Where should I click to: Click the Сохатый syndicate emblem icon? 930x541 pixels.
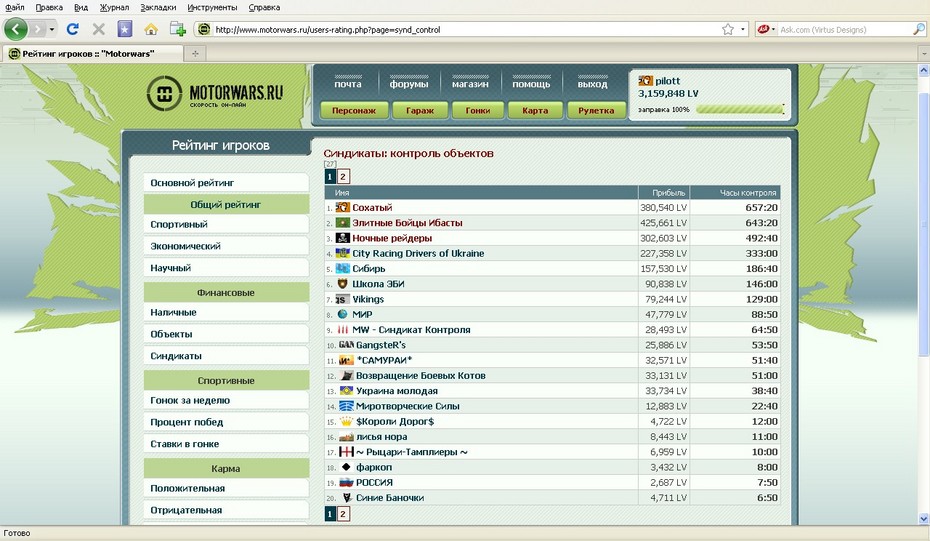(343, 207)
